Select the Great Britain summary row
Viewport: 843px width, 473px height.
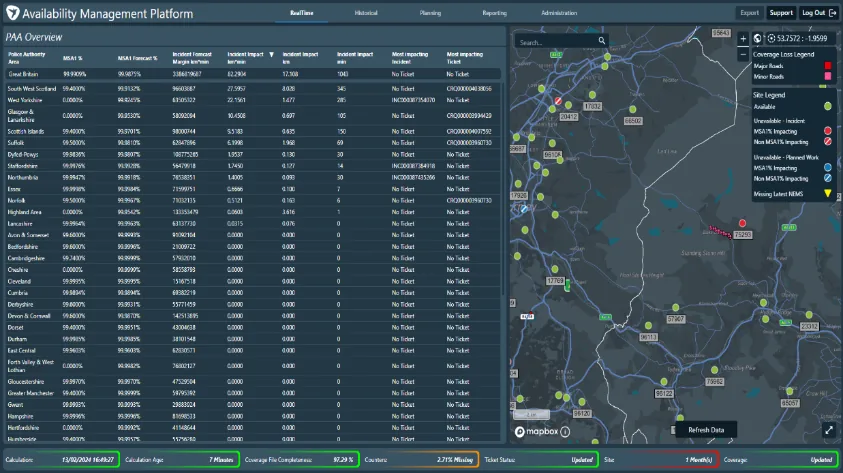tap(253, 74)
